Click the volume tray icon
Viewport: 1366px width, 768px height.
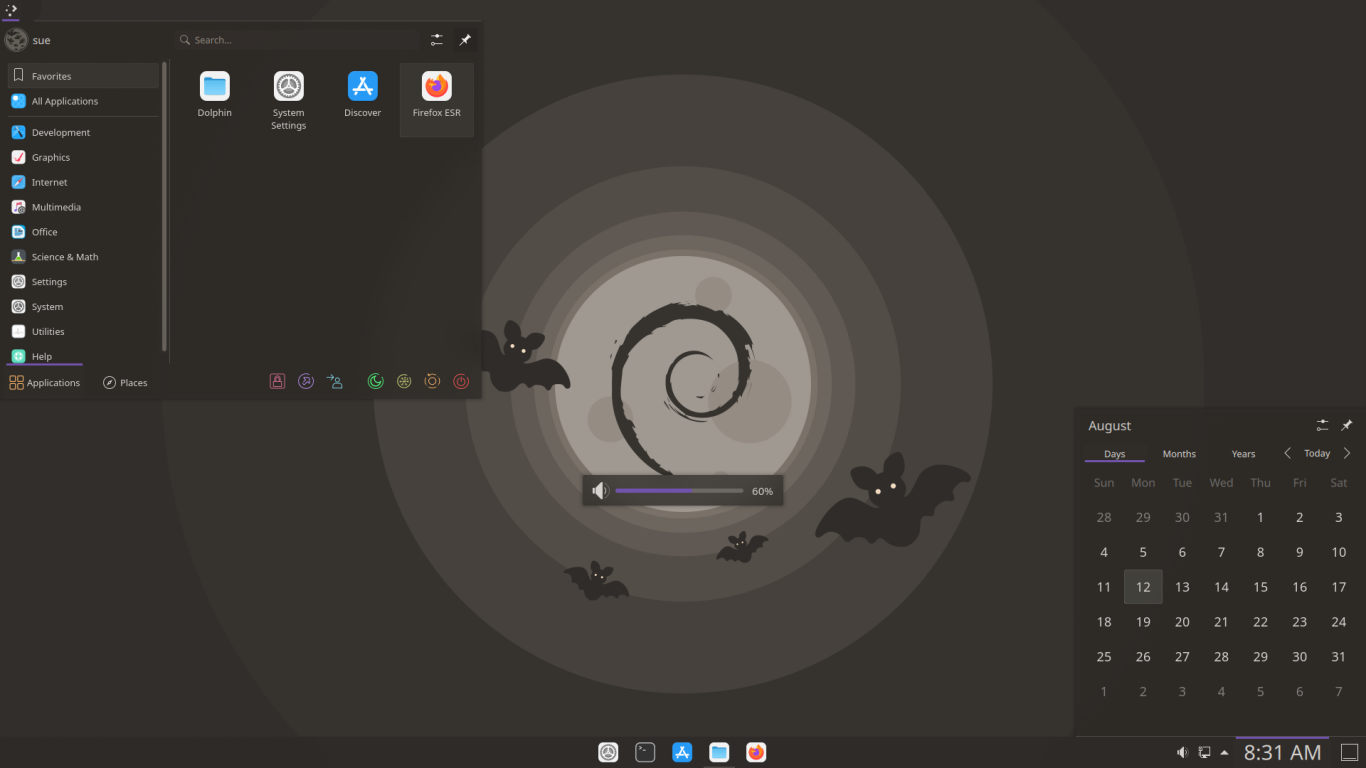tap(1182, 752)
